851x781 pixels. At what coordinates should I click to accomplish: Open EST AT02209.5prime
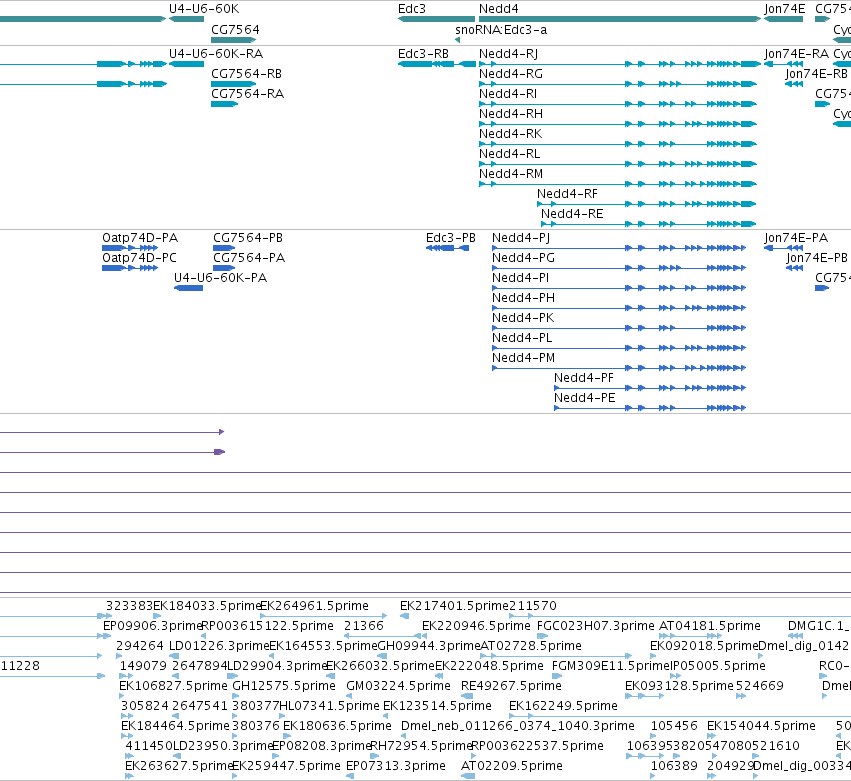(x=467, y=776)
